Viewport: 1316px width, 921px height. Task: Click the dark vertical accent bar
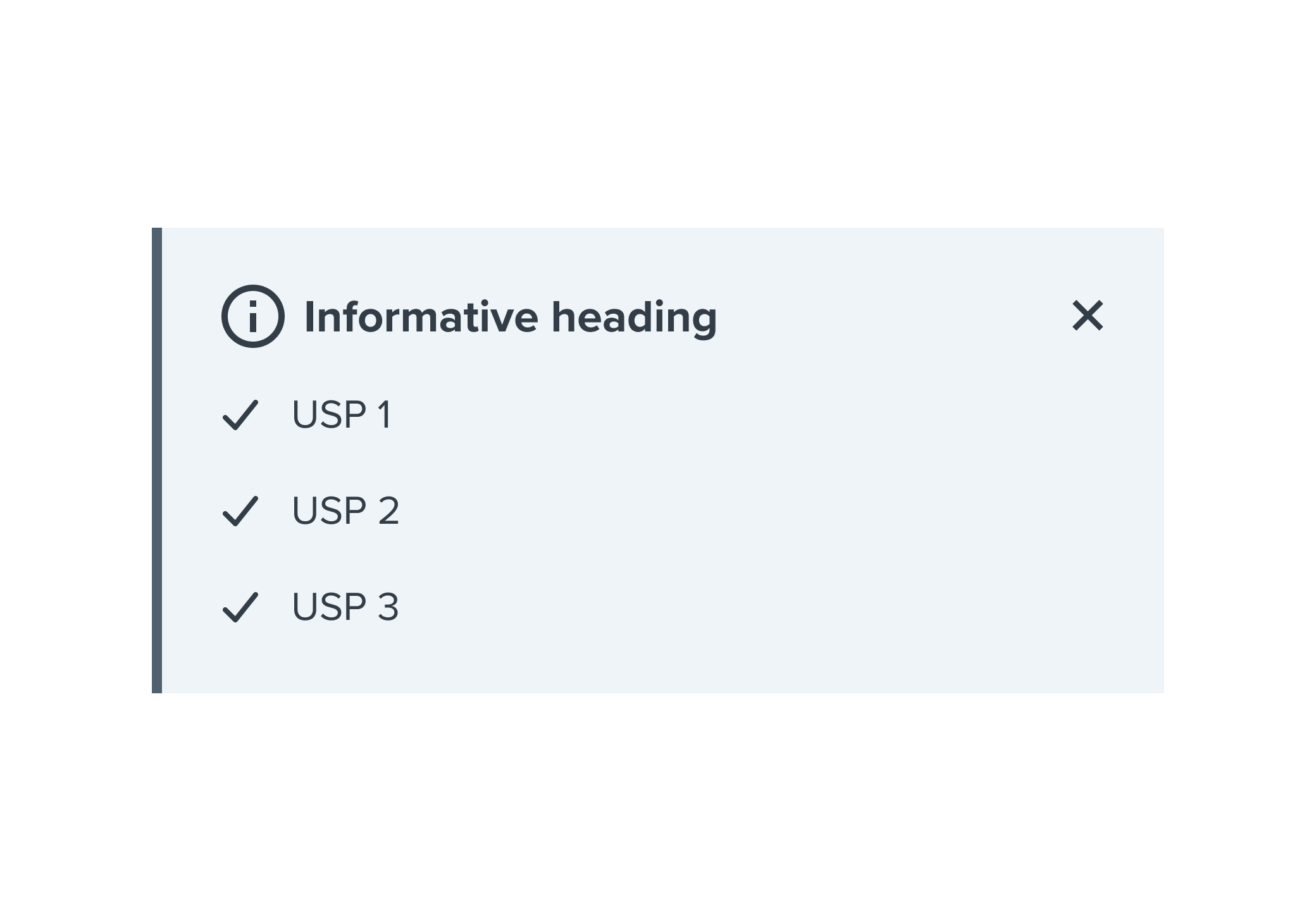(157, 460)
